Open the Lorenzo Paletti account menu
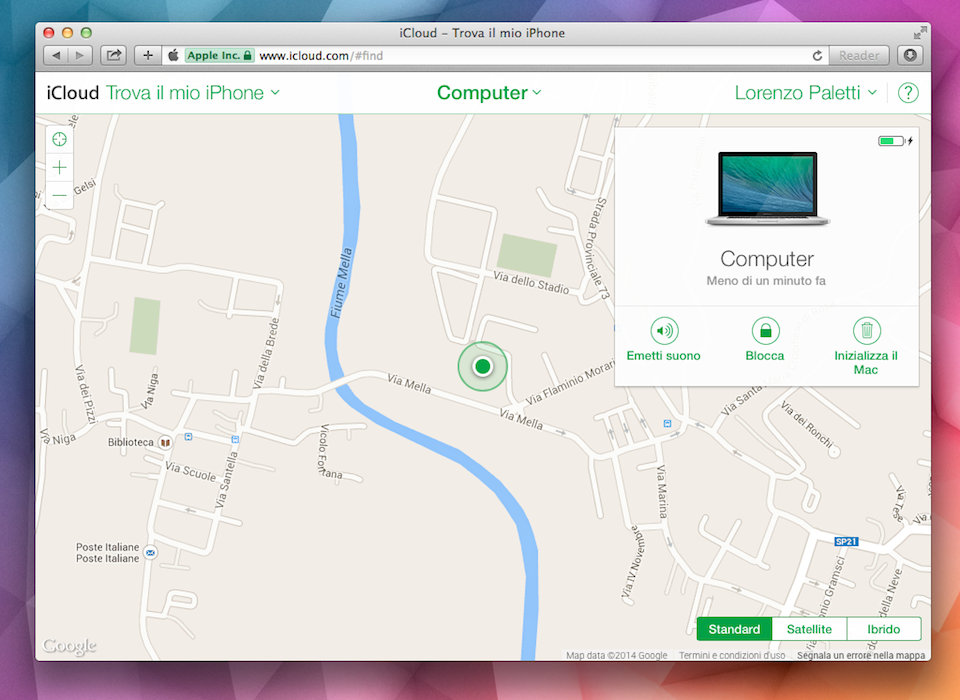This screenshot has width=960, height=700. (x=806, y=93)
